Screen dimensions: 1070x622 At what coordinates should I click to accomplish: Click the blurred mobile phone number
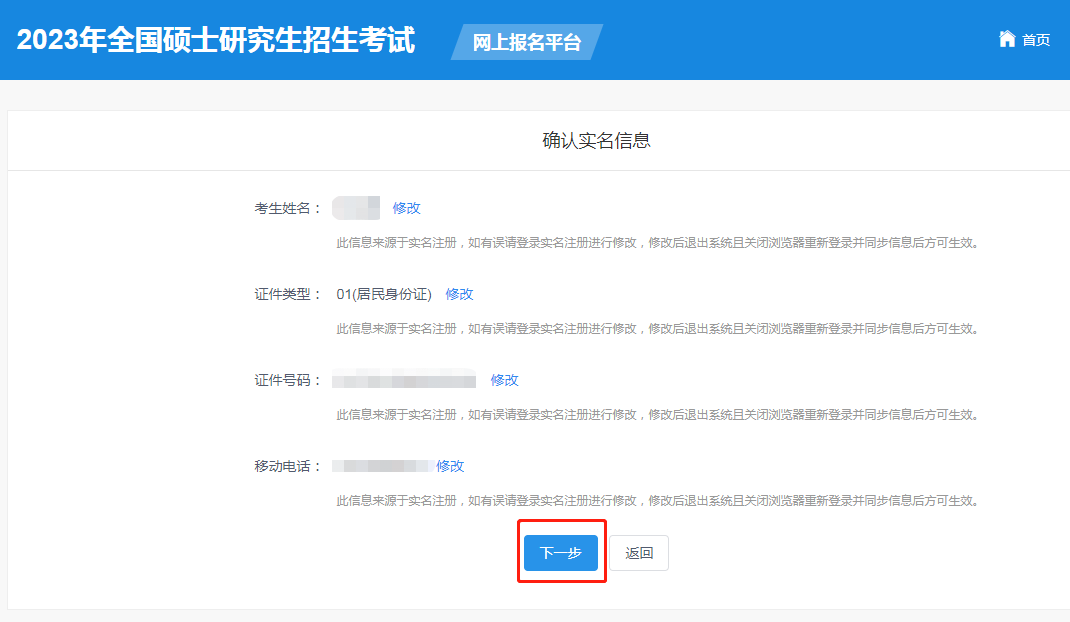(382, 466)
